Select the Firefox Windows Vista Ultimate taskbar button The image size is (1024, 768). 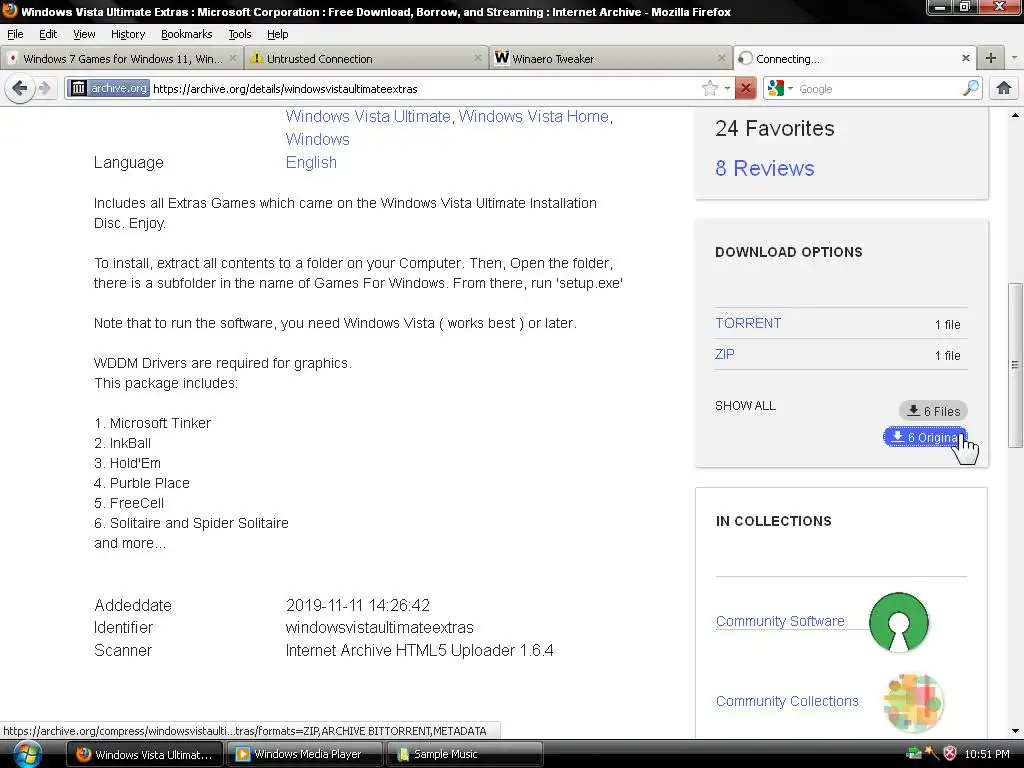point(144,754)
